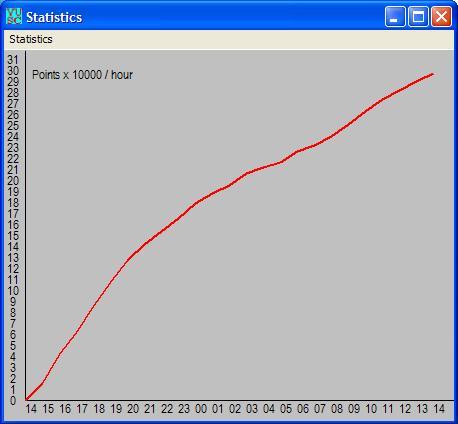Minimize the Statistics window
Image resolution: width=458 pixels, height=424 pixels.
395,16
